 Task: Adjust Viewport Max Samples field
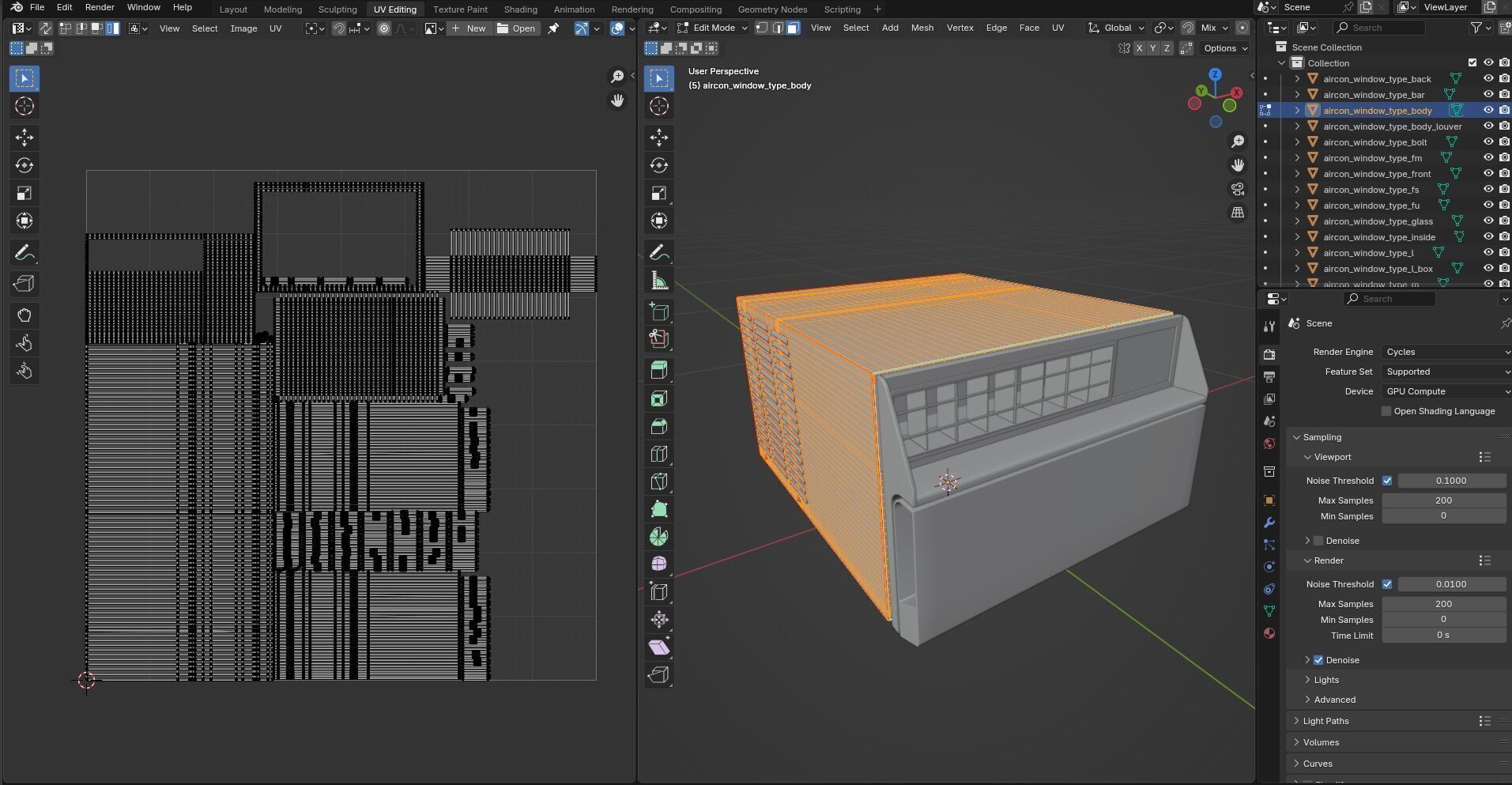tap(1443, 500)
